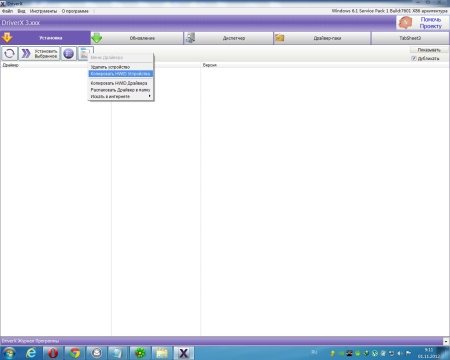Open the mail app taskbar icon

[97, 353]
